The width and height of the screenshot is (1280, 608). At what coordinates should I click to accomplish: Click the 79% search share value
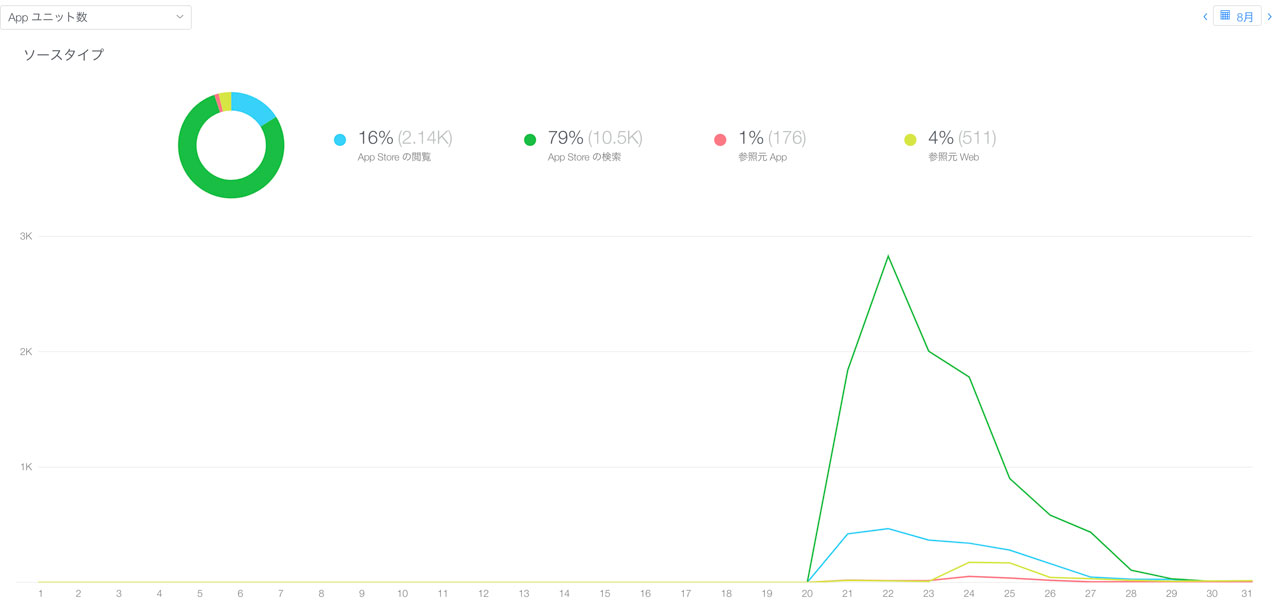[565, 138]
